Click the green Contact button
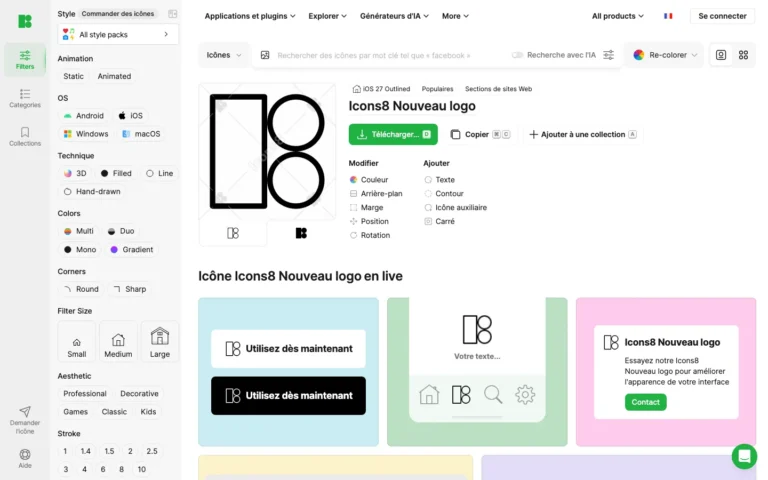The image size is (768, 480). (x=645, y=402)
